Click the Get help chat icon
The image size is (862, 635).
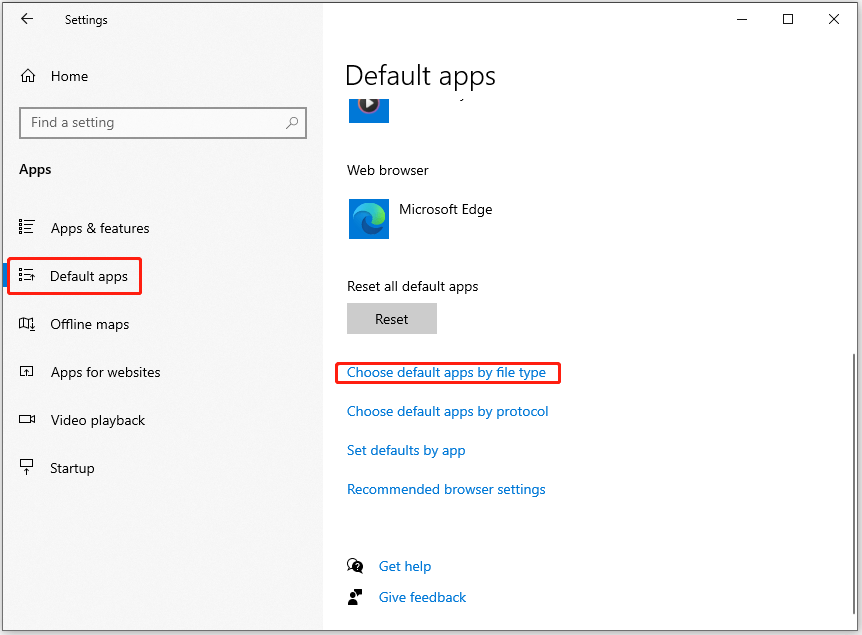[355, 566]
